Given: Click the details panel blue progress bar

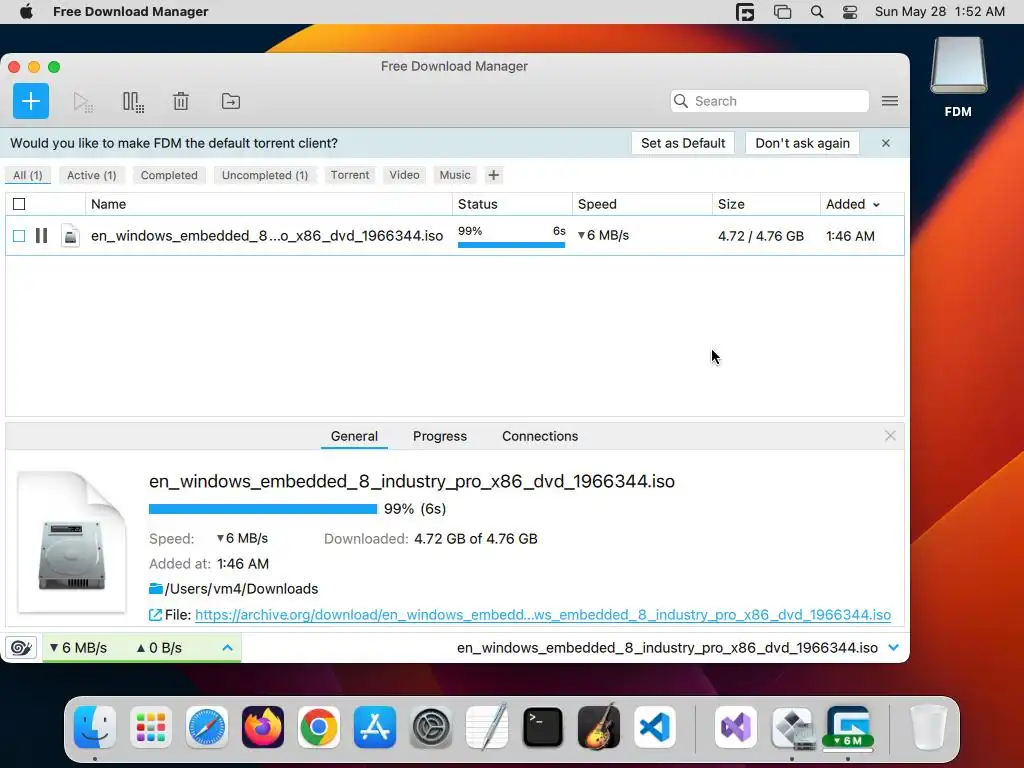Looking at the screenshot, I should click(x=263, y=509).
